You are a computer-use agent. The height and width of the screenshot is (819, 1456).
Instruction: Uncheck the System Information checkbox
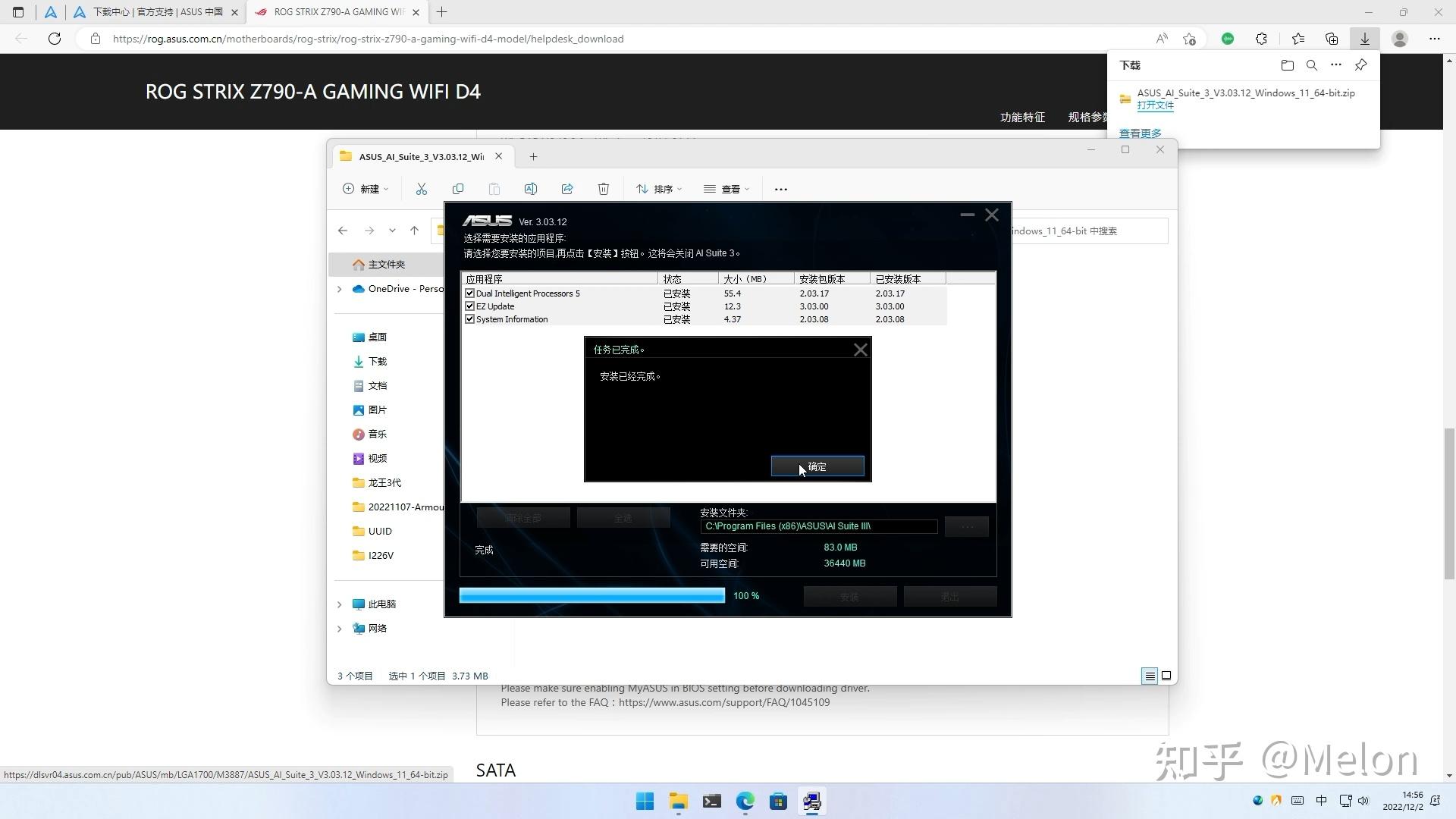[470, 319]
